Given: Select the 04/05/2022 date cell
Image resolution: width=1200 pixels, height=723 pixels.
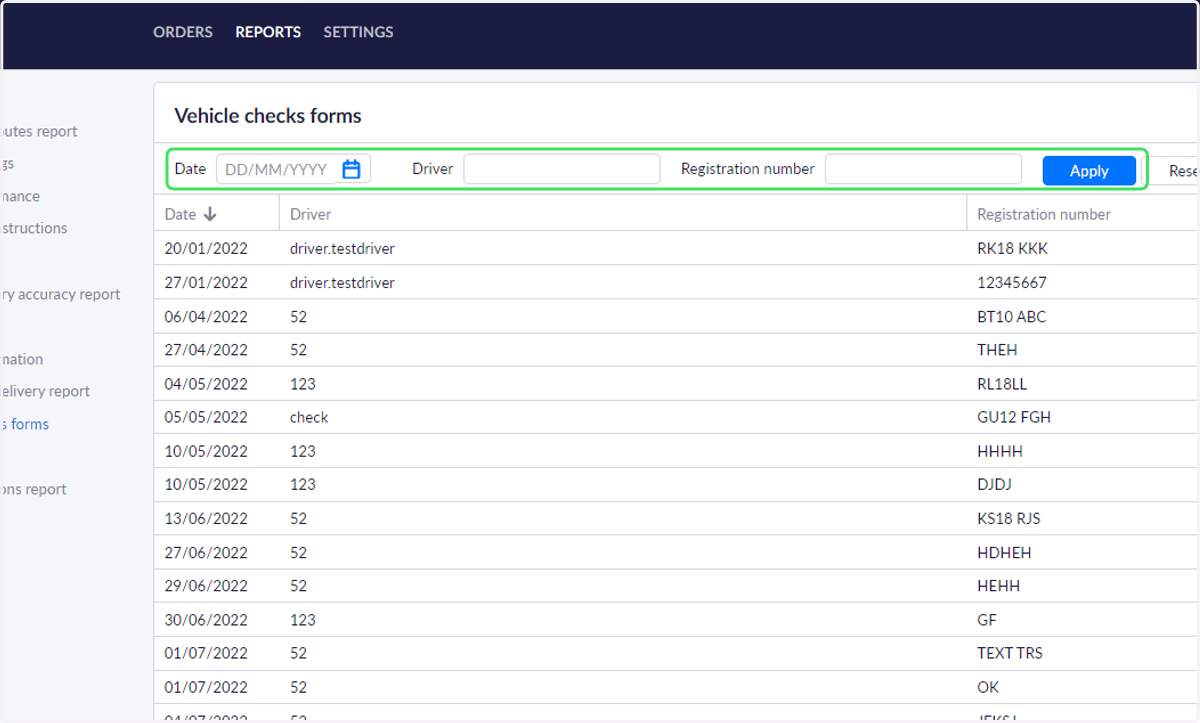Looking at the screenshot, I should 206,384.
